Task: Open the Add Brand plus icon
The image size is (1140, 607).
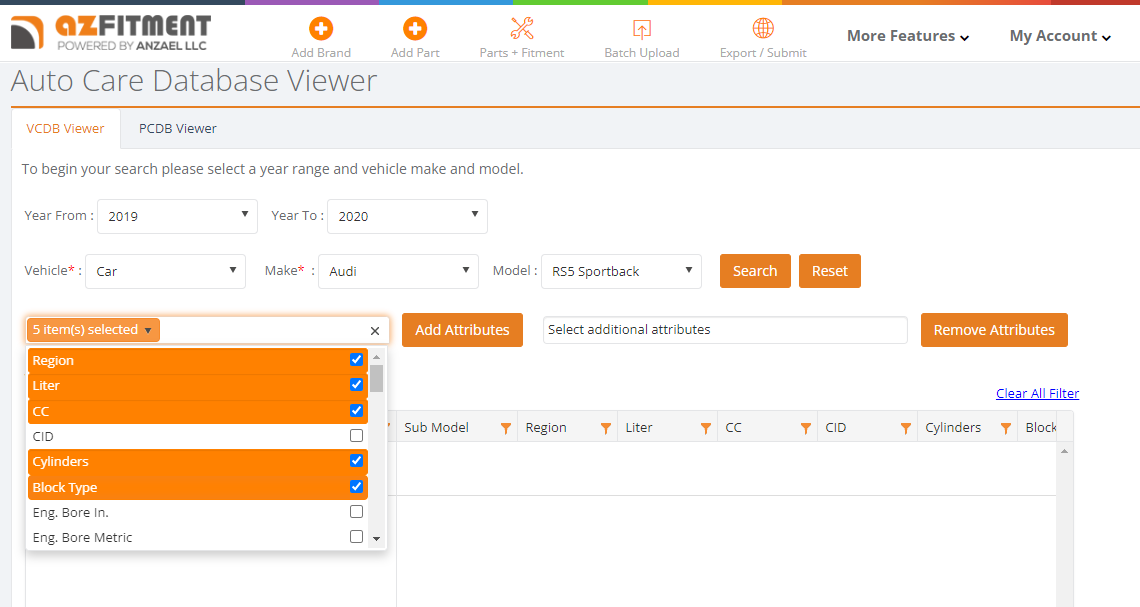Action: [321, 28]
